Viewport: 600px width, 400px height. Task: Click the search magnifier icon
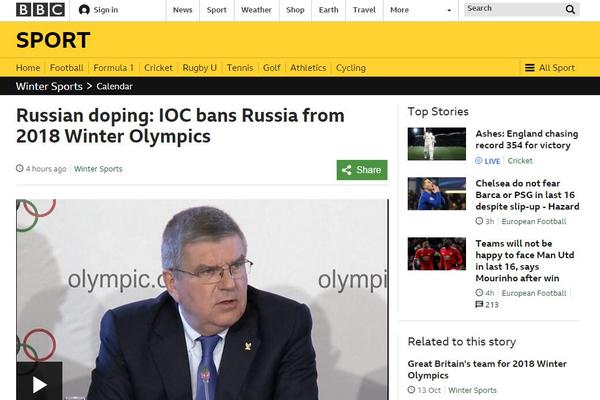point(570,10)
